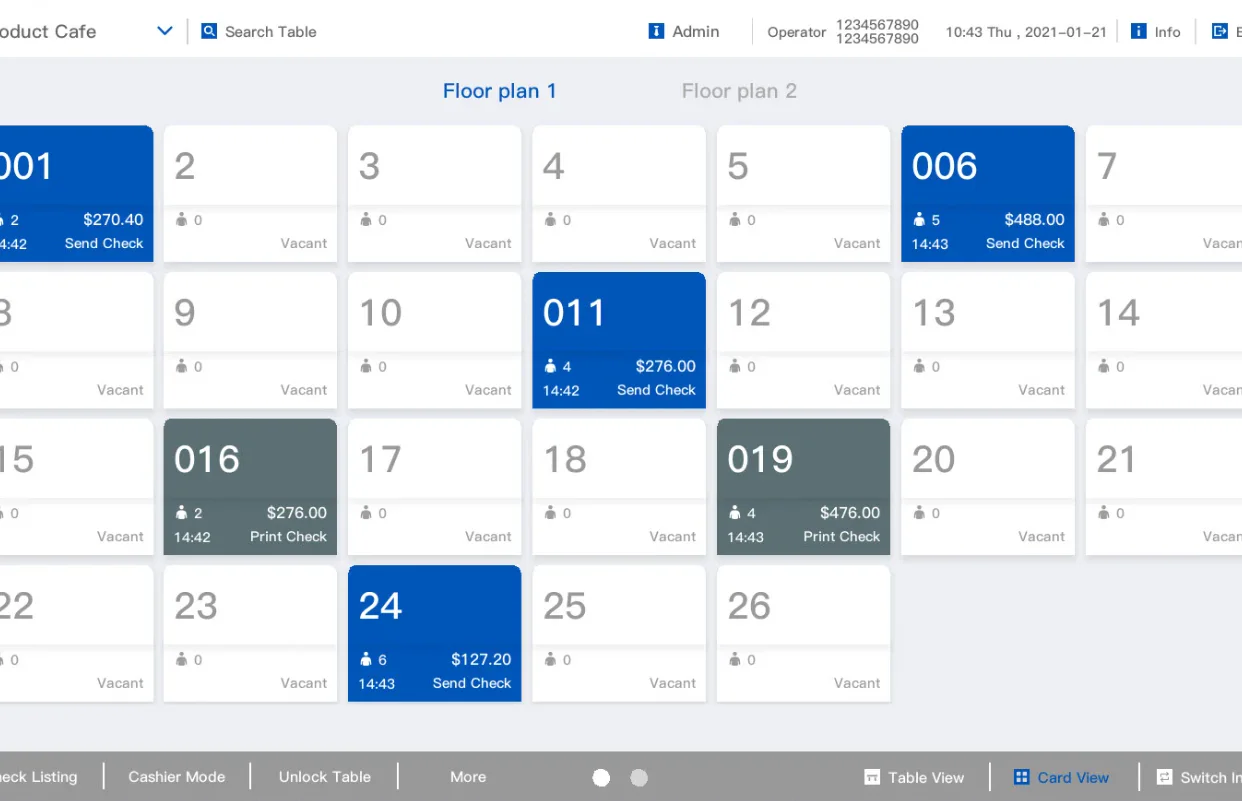Screen dimensions: 1242x801
Task: Open the Info text link
Action: point(1167,32)
